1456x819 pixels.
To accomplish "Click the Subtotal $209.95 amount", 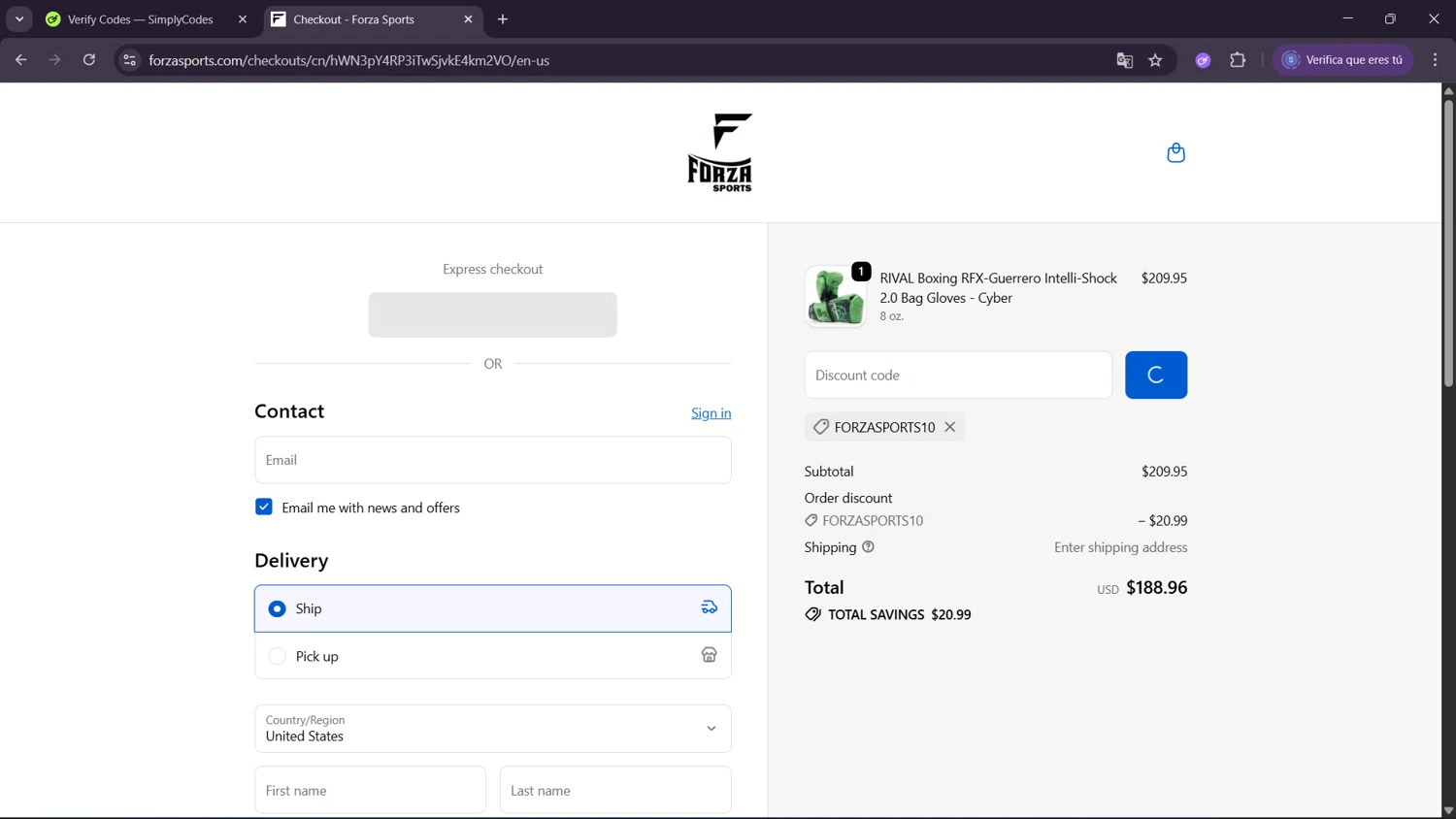I will pyautogui.click(x=1165, y=472).
